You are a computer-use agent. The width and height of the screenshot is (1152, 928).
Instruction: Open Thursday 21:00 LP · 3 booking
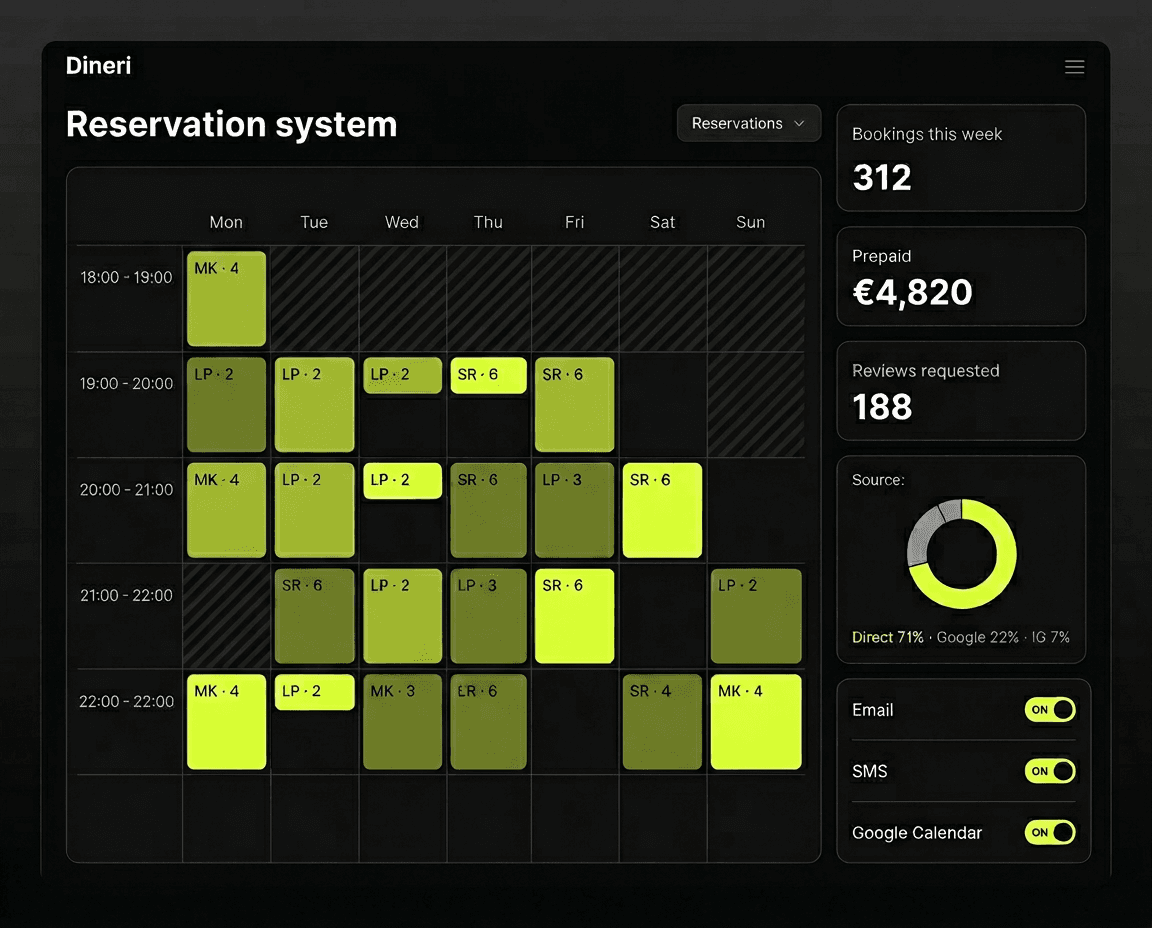(x=489, y=616)
